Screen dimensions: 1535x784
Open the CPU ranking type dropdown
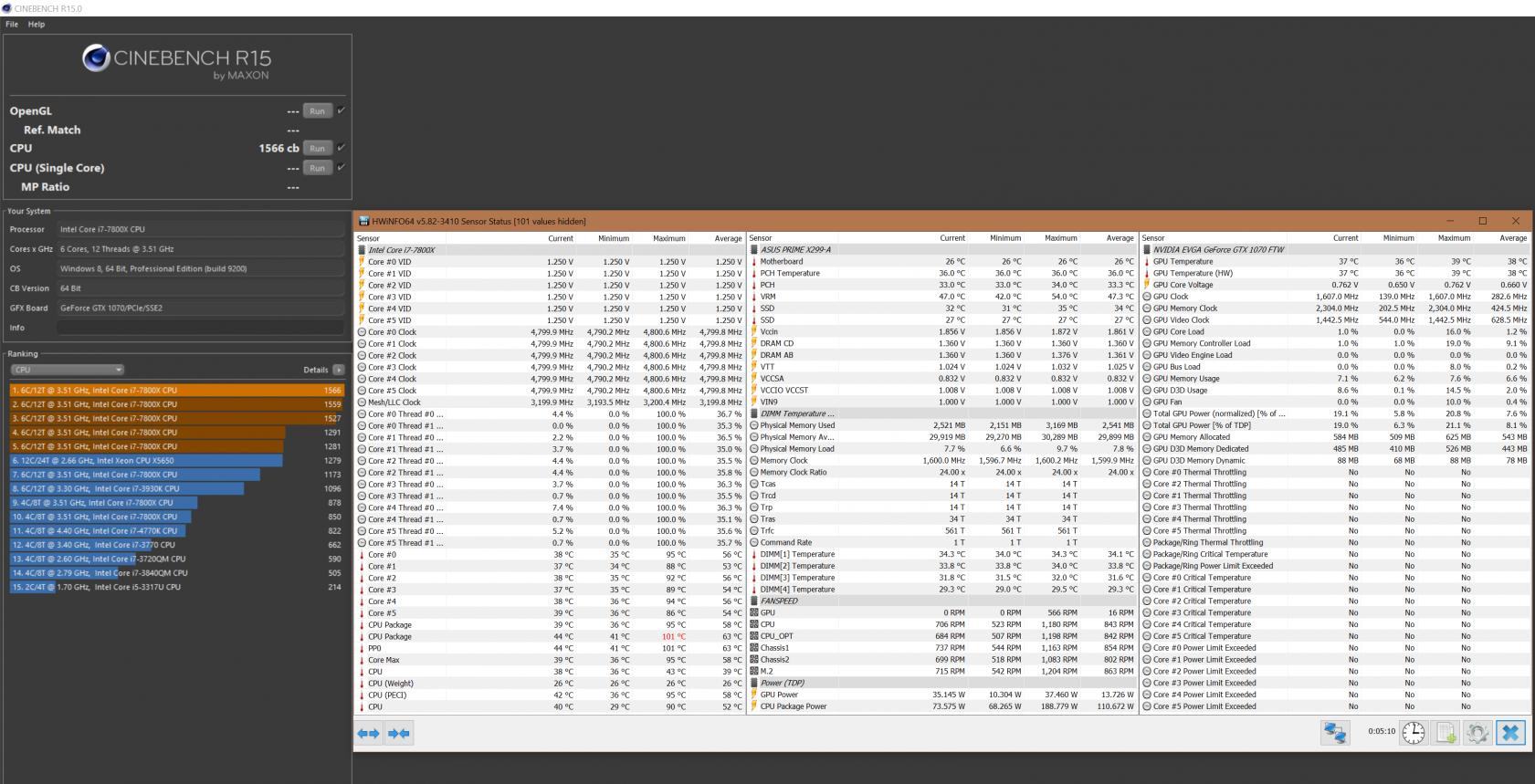(68, 370)
